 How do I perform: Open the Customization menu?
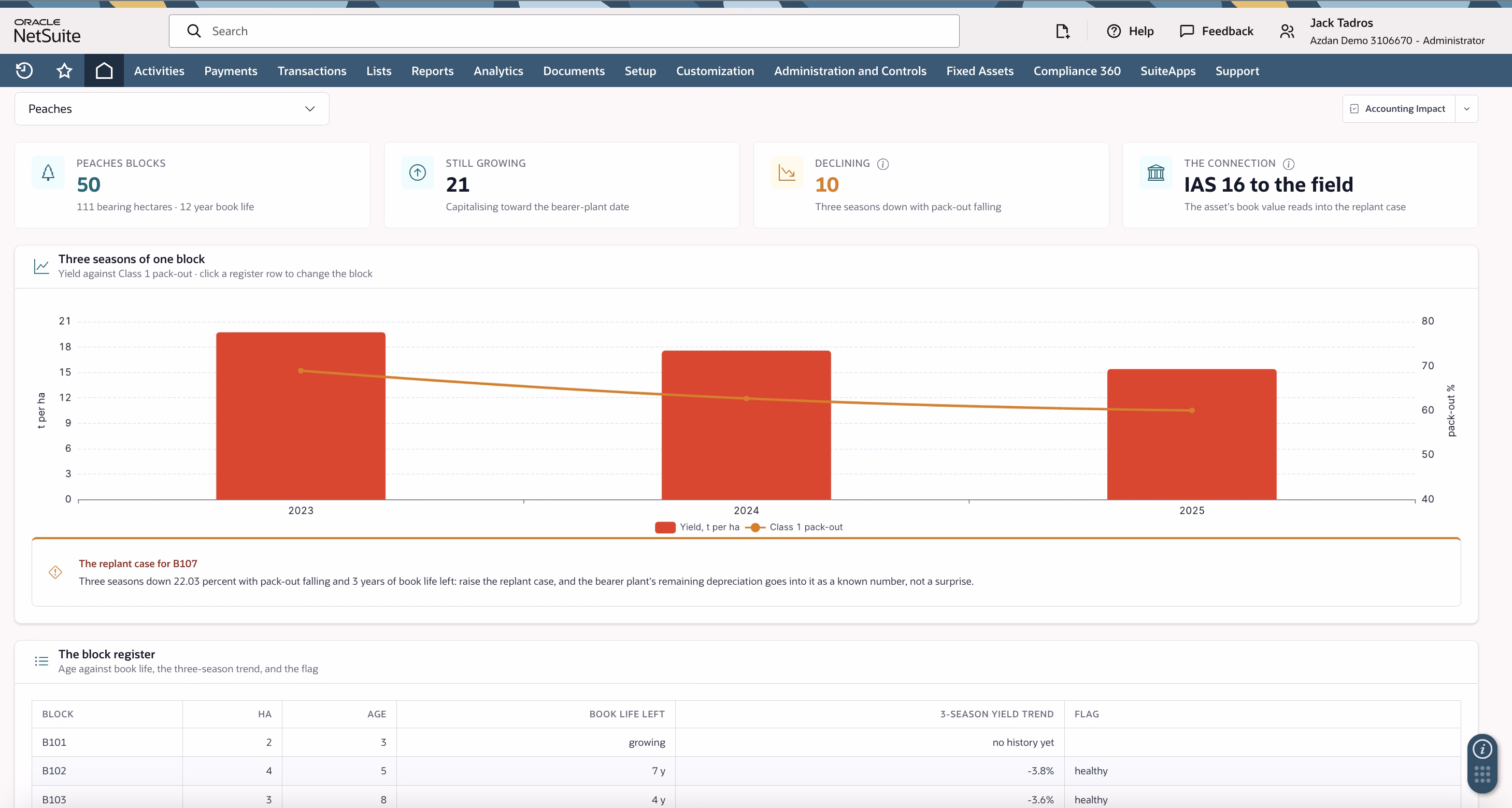tap(715, 70)
